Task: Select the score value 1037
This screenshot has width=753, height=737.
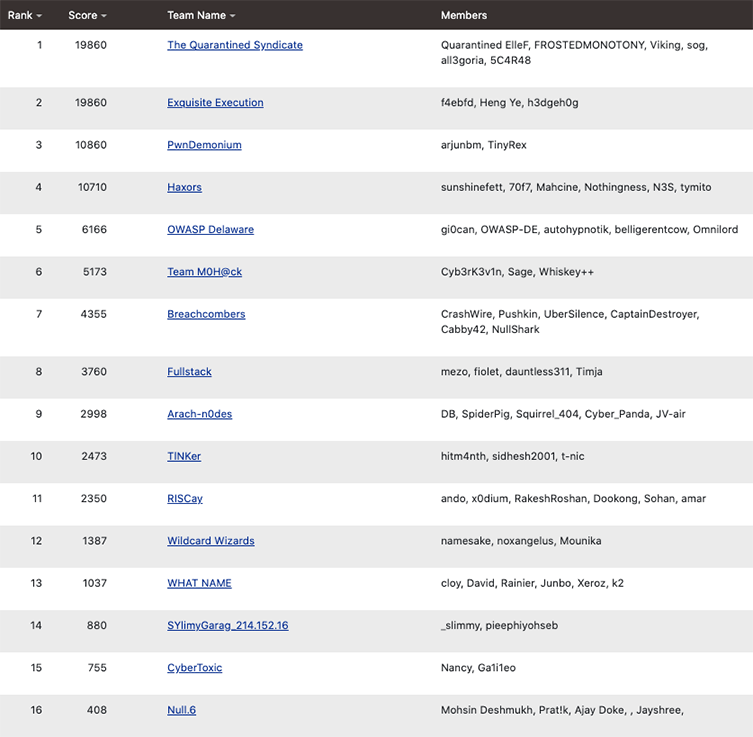Action: pyautogui.click(x=95, y=582)
